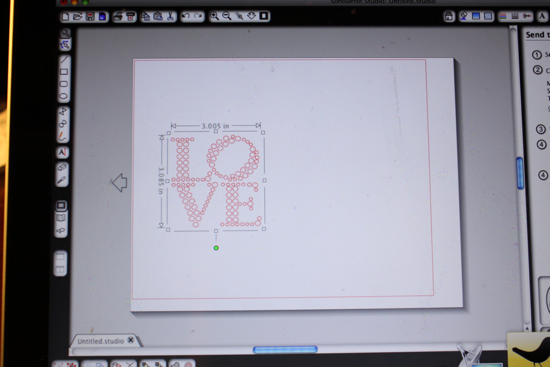
Task: Switch to the Untitled.studio tab
Action: (101, 341)
